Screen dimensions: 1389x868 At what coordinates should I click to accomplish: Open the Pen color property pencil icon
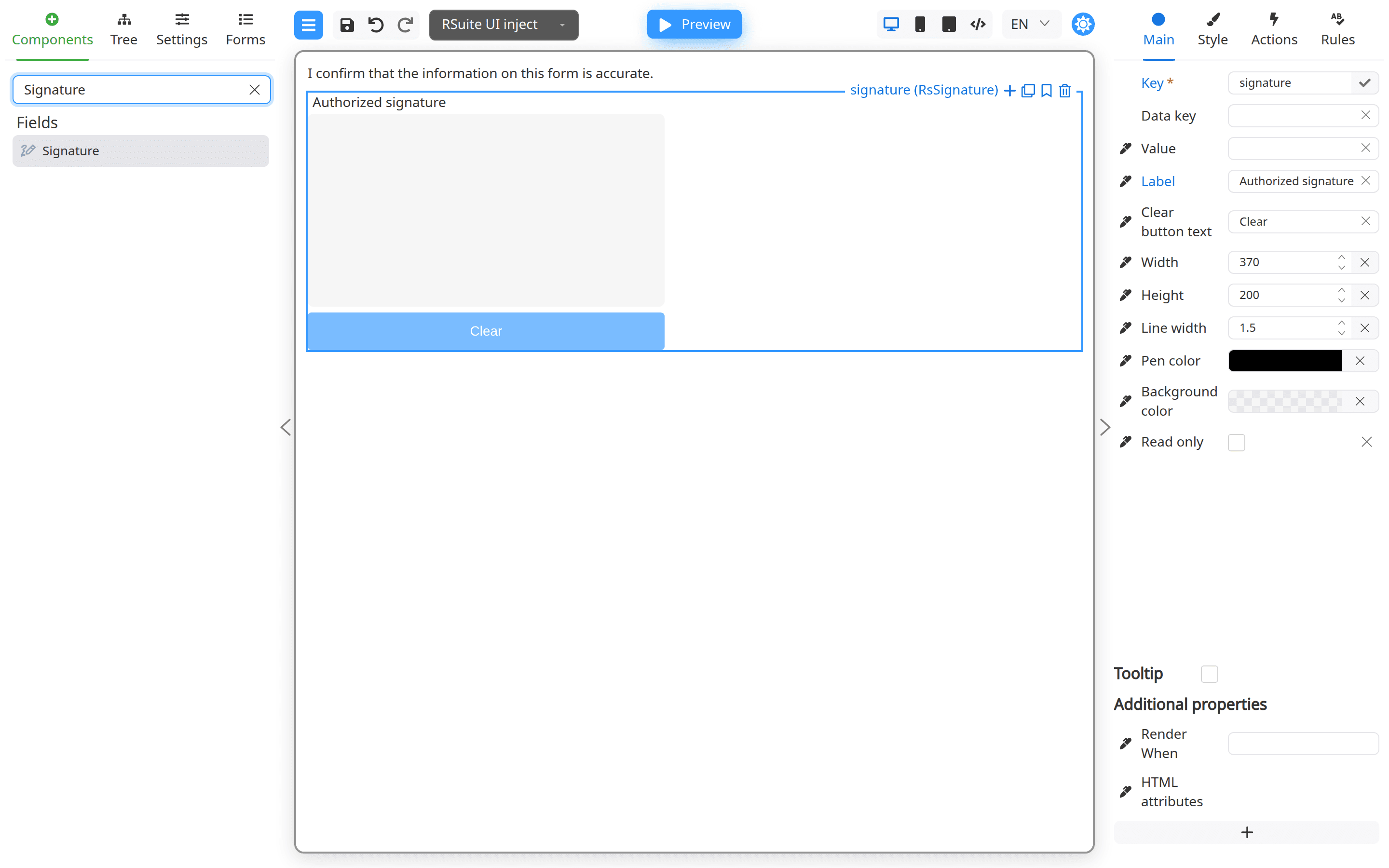(x=1126, y=361)
